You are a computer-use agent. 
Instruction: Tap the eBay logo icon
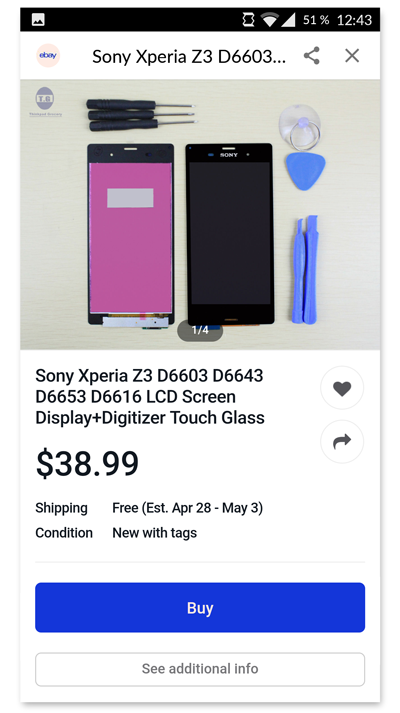point(48,55)
